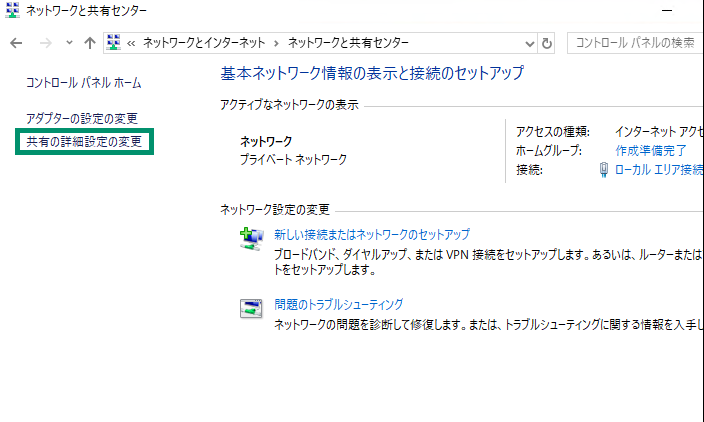Expand the chevron after ネットワークとインターネット
The height and width of the screenshot is (422, 704).
pos(277,43)
